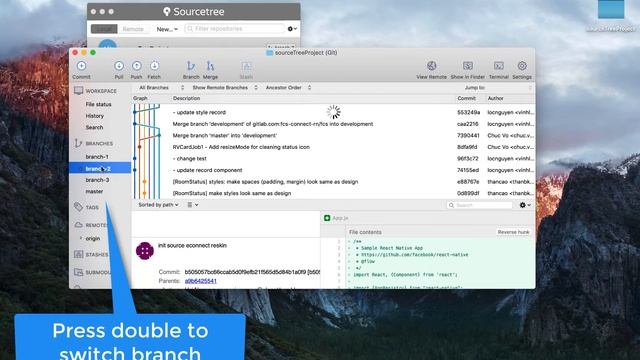Open New… dropdown in Sourcetree window
Screen dimensions: 640x360
(x=167, y=29)
